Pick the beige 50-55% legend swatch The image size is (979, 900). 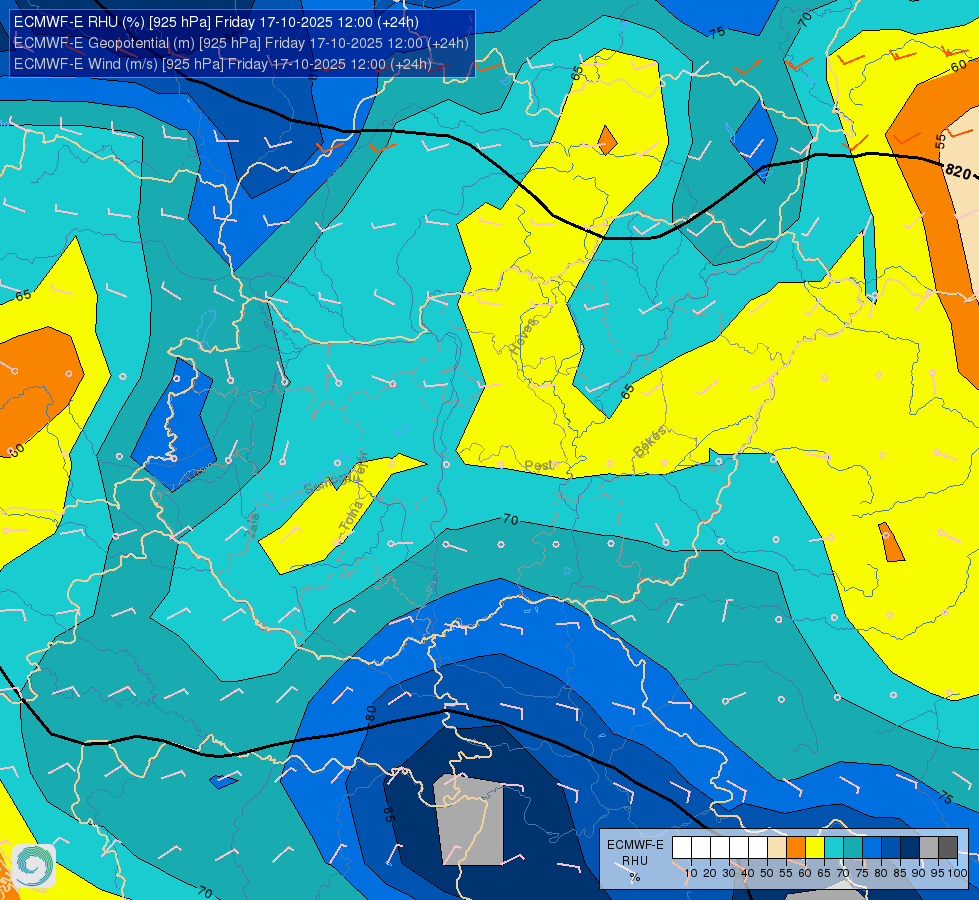coord(777,848)
